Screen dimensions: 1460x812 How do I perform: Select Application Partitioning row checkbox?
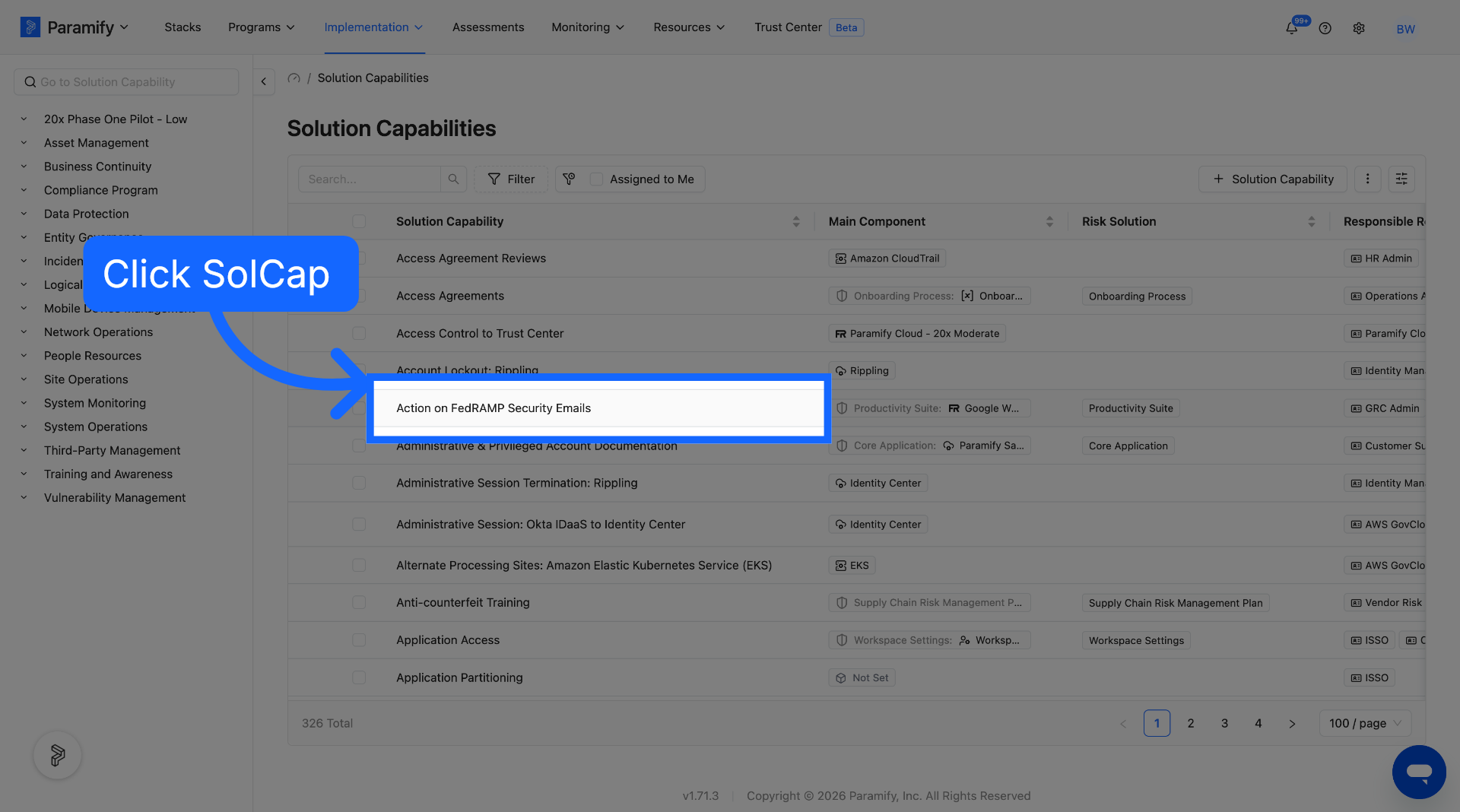click(x=359, y=677)
